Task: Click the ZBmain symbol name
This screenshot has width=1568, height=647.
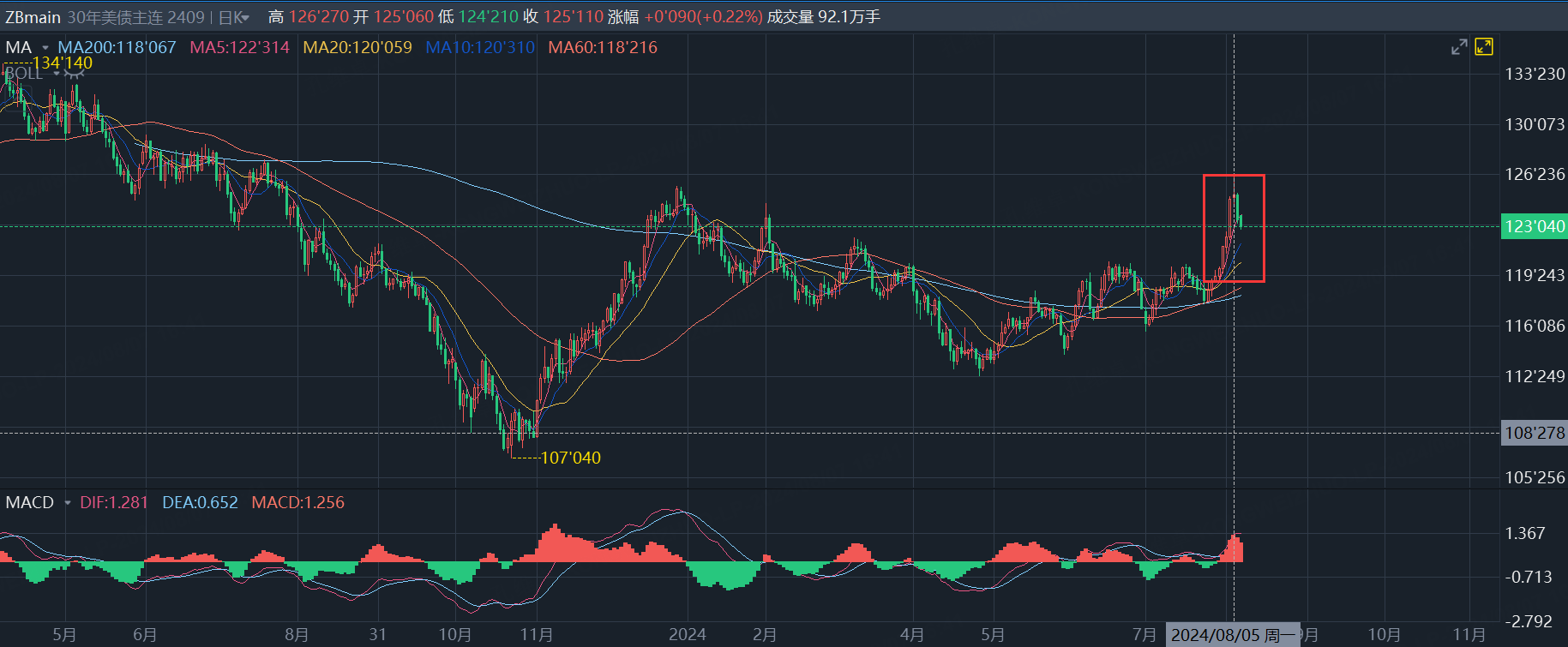Action: [33, 17]
